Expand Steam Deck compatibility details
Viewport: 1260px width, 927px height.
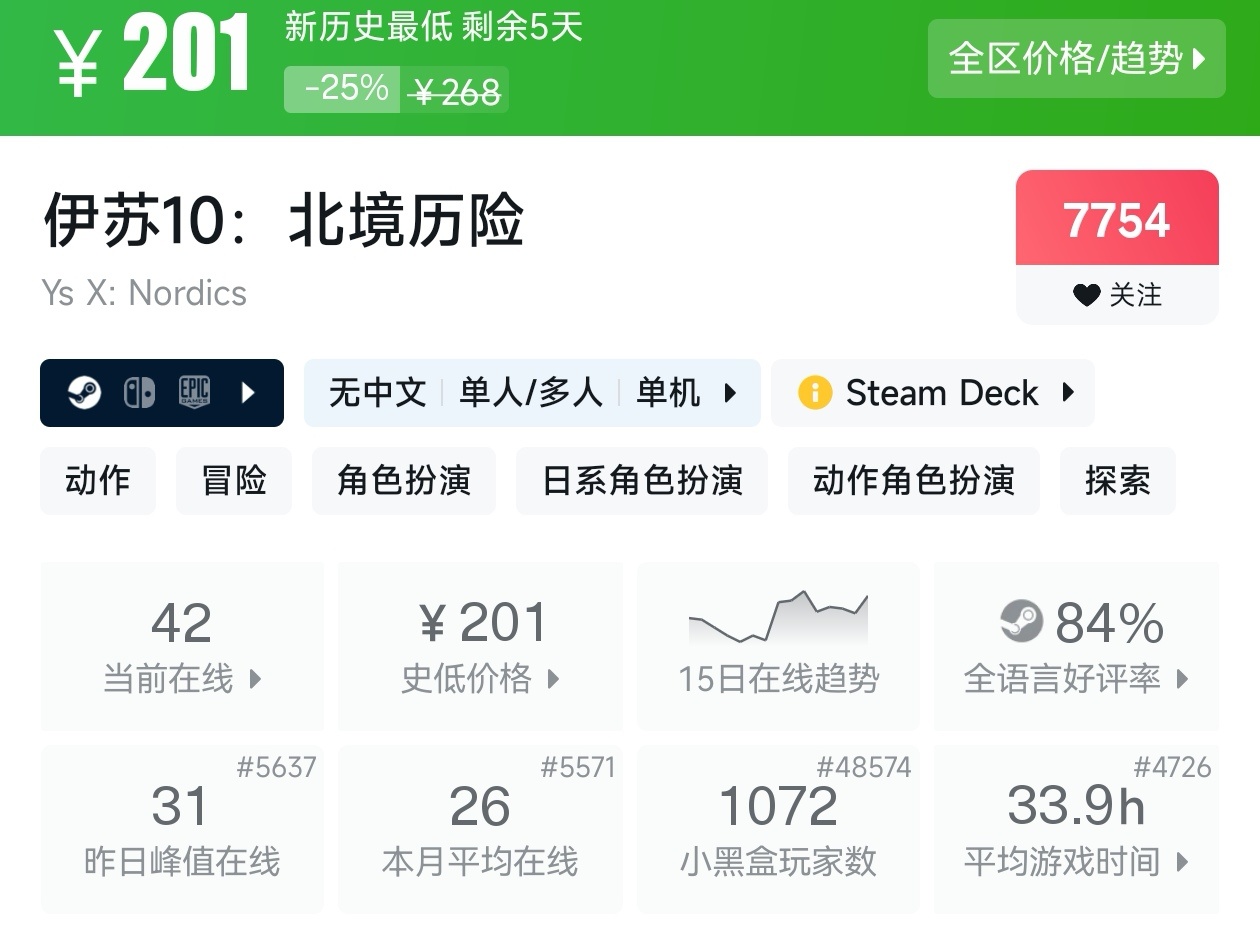point(1068,393)
